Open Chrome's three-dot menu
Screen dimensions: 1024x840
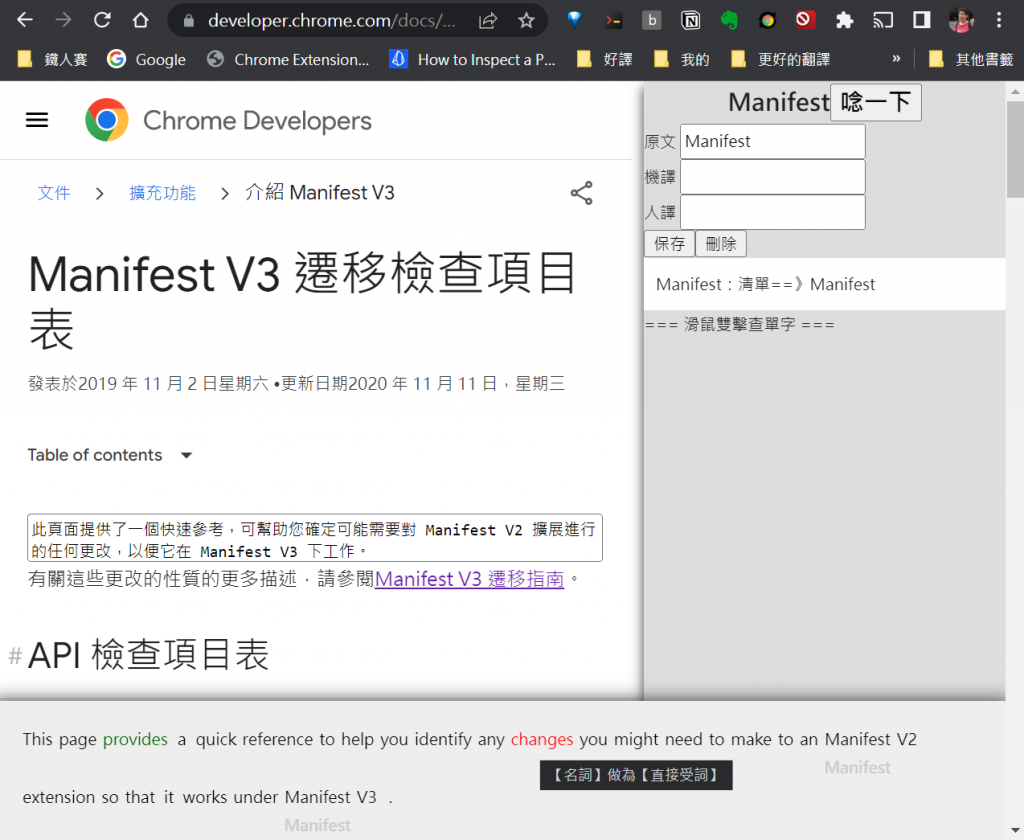(999, 20)
